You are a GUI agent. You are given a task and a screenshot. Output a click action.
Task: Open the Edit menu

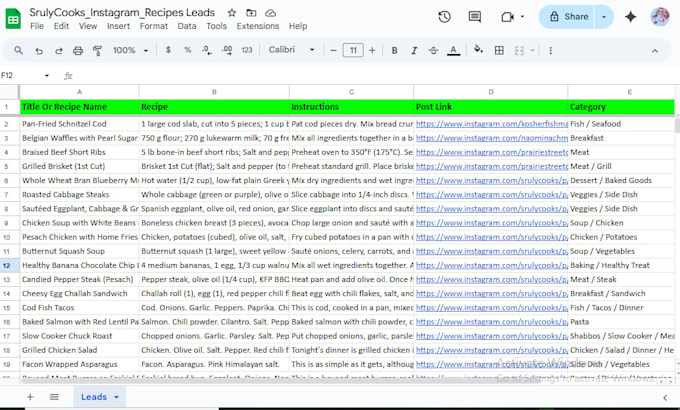click(61, 26)
